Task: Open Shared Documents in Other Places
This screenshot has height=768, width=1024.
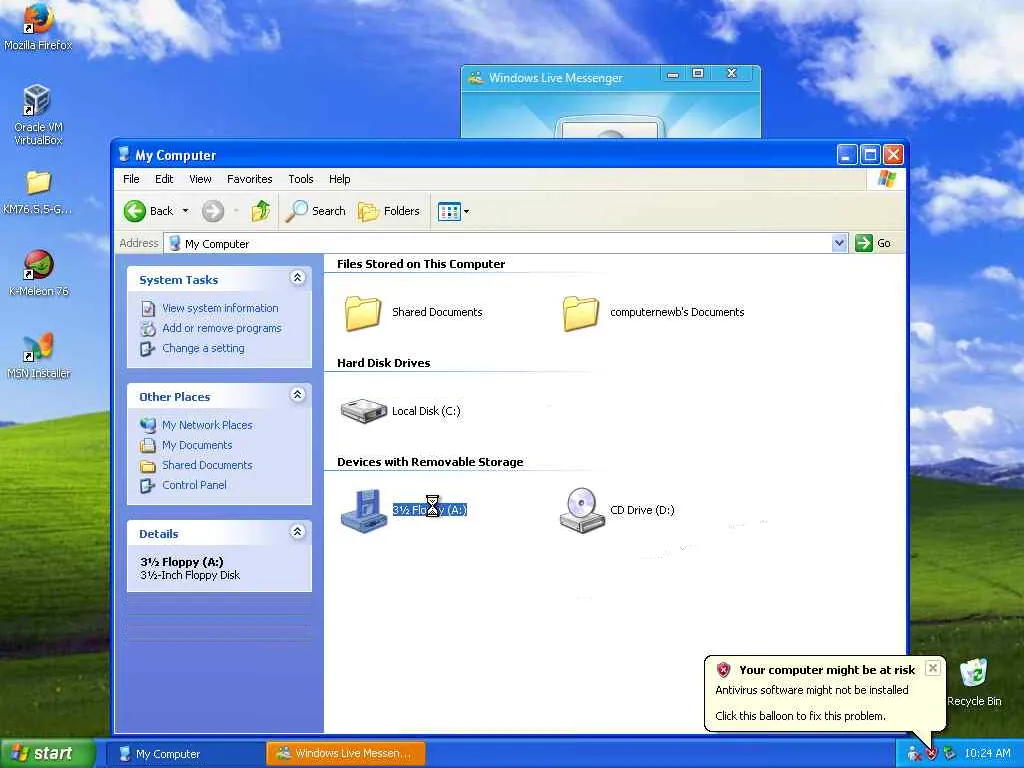Action: [207, 465]
